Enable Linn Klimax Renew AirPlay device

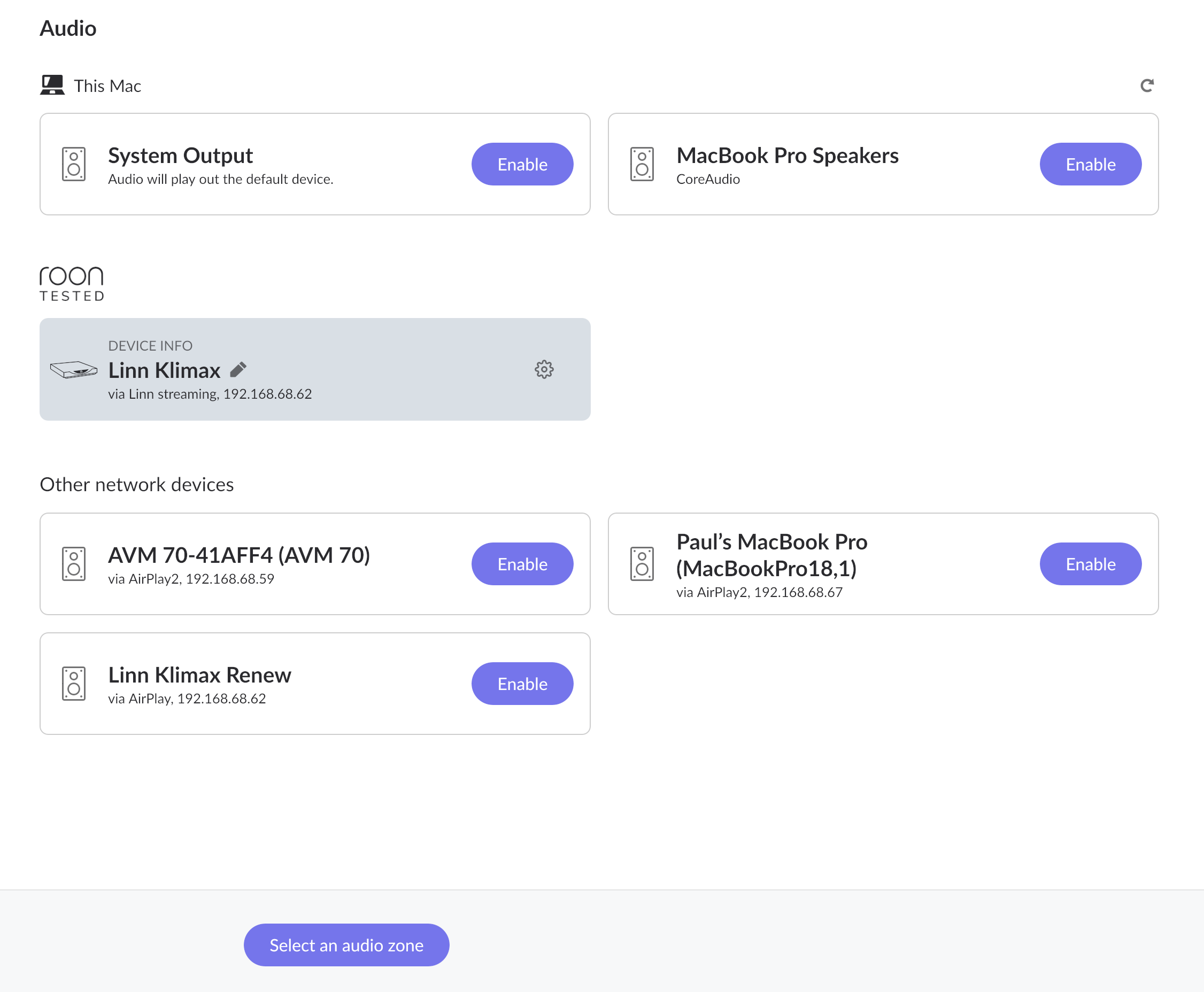point(522,684)
